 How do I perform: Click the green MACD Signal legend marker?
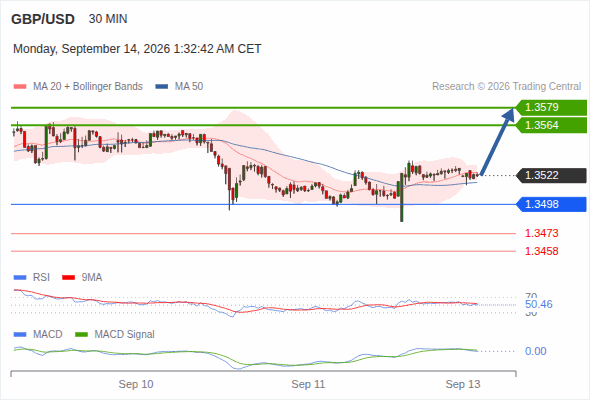pyautogui.click(x=81, y=334)
